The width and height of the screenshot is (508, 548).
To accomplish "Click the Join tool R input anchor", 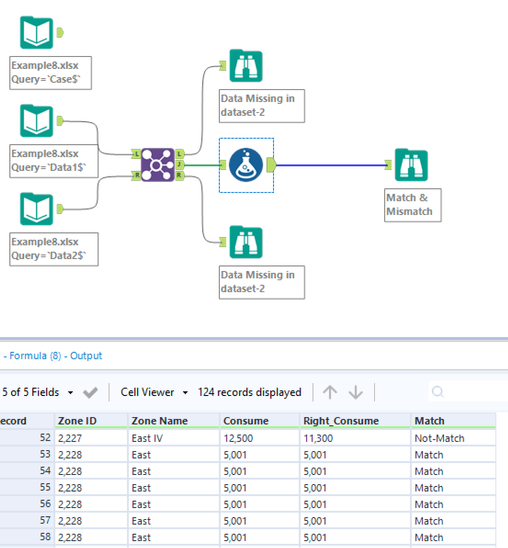I will pos(136,175).
